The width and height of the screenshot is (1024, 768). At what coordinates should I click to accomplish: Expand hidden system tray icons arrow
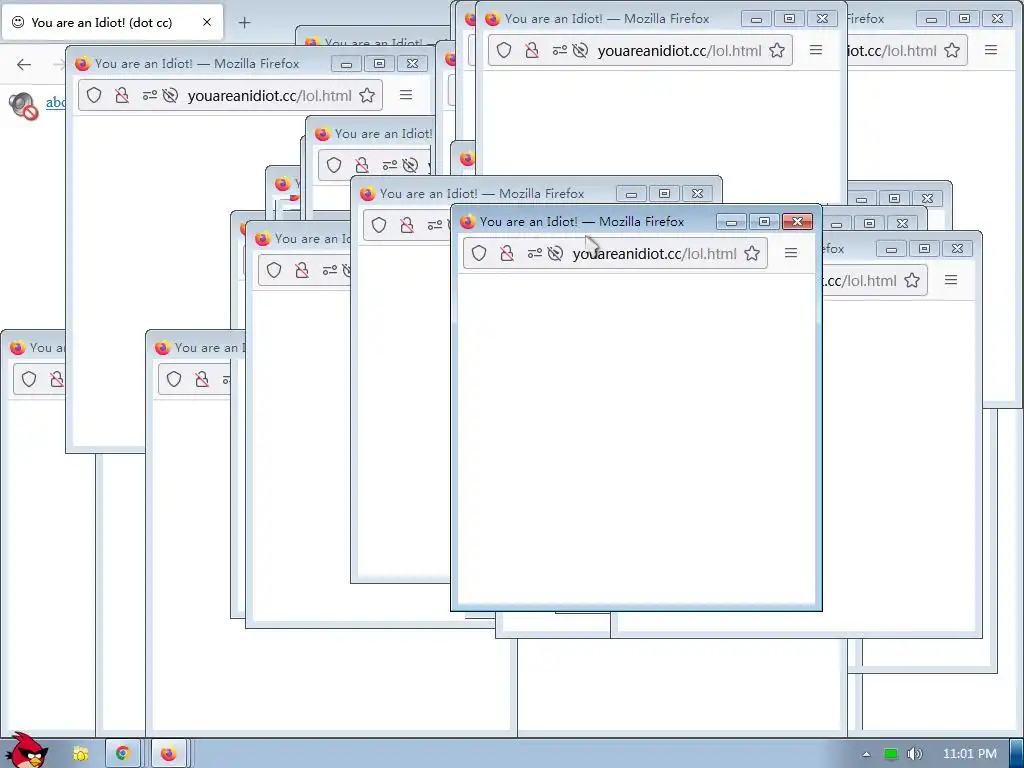pyautogui.click(x=866, y=754)
